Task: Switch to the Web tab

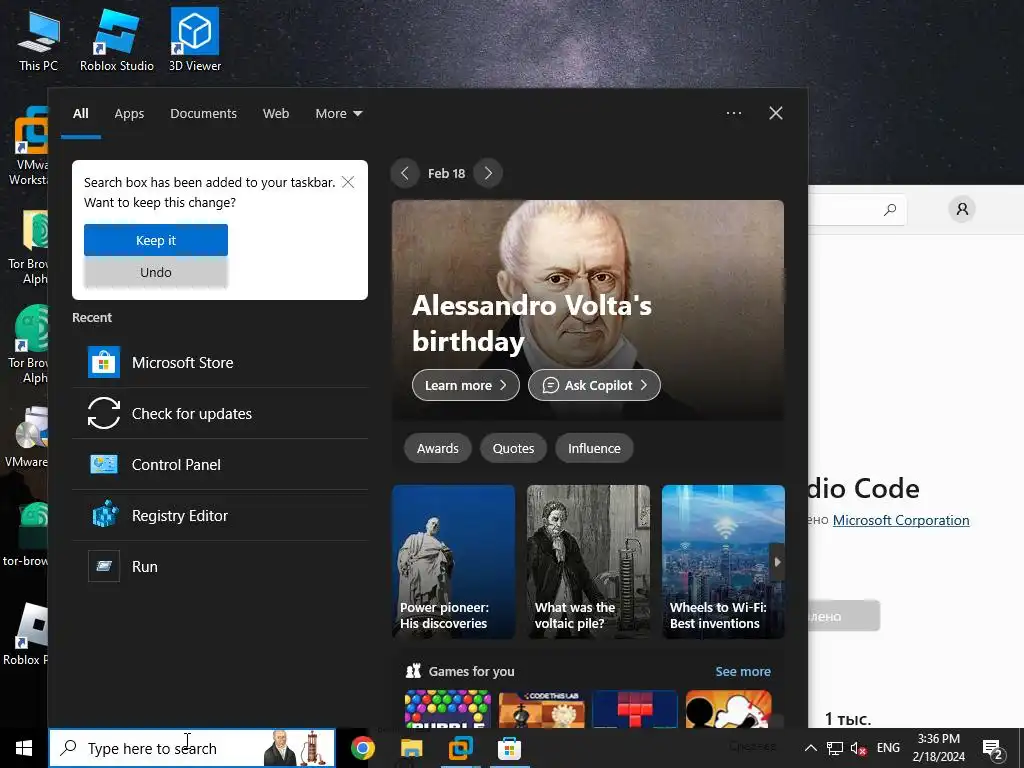Action: click(x=276, y=114)
